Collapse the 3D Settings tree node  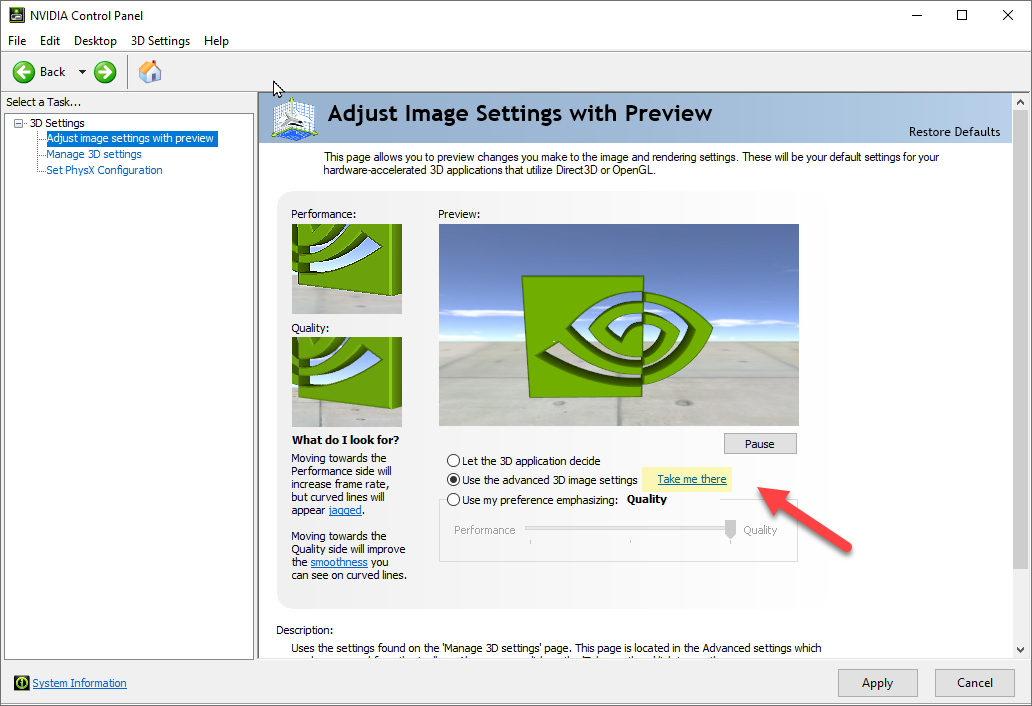click(18, 123)
